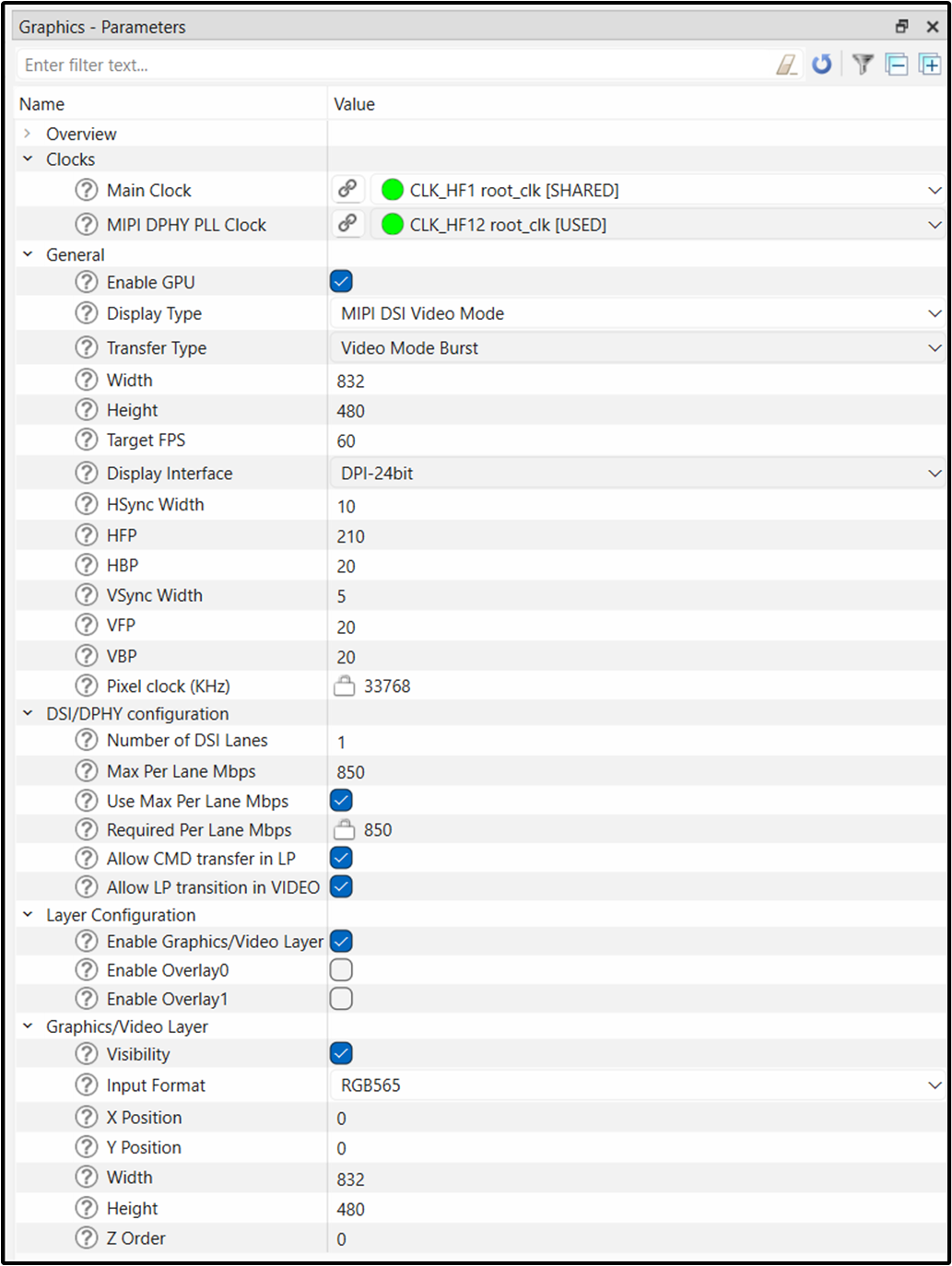Click the filter text input field
The width and height of the screenshot is (952, 1266).
387,65
